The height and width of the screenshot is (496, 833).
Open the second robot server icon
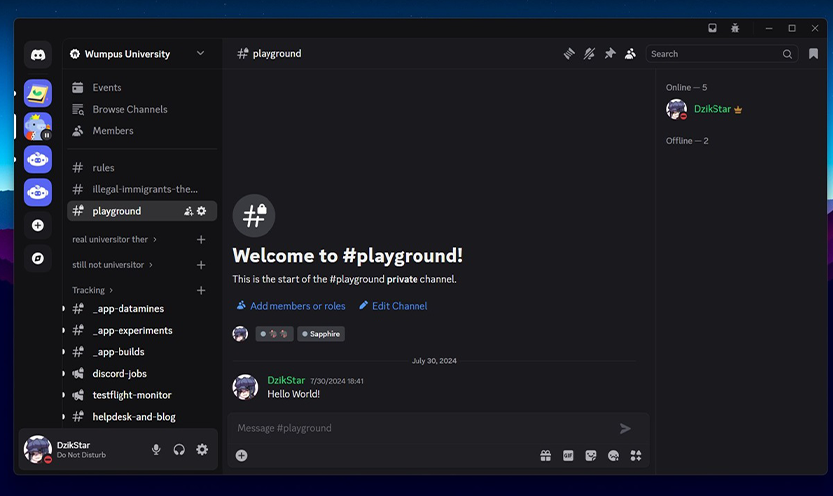(x=38, y=192)
